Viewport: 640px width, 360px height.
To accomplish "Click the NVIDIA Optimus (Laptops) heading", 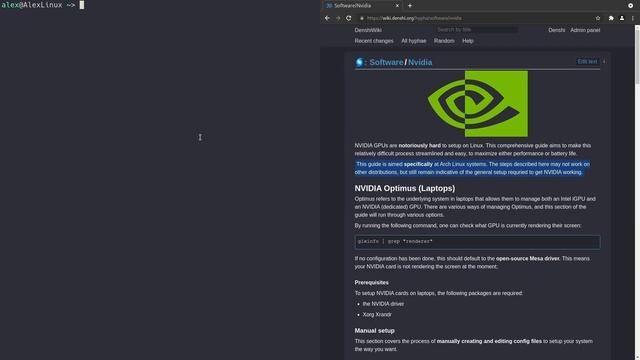I will (404, 188).
